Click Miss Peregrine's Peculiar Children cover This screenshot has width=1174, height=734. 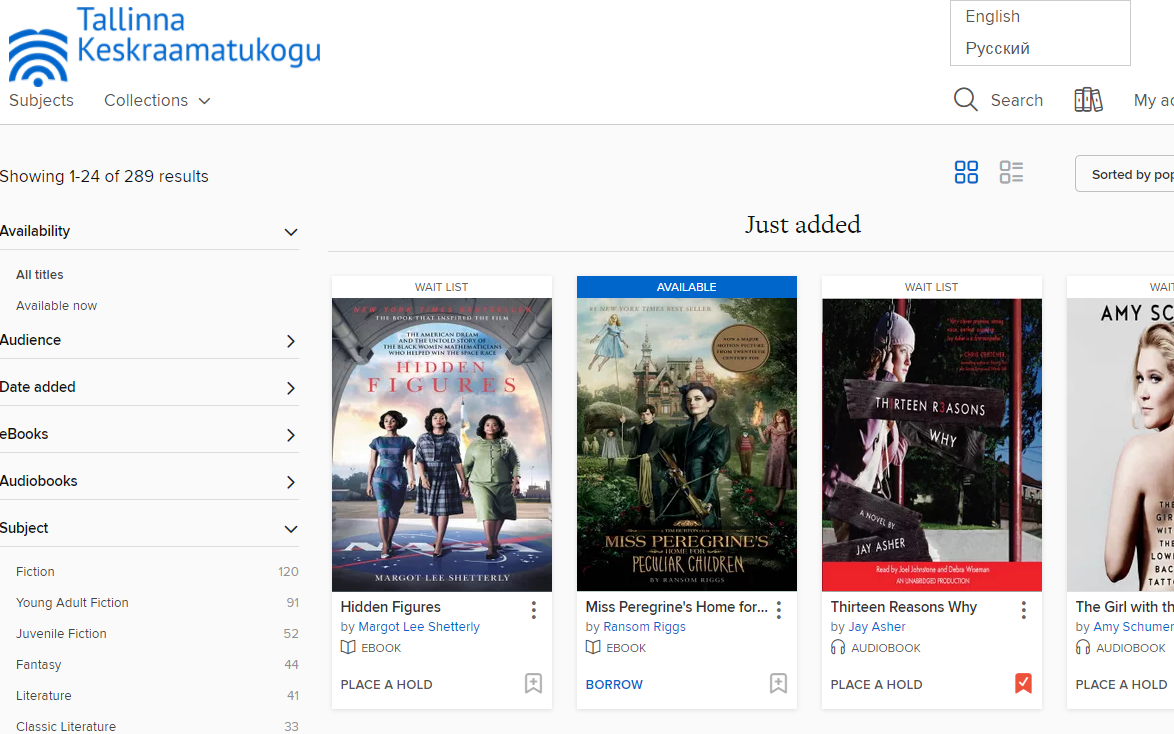[687, 445]
